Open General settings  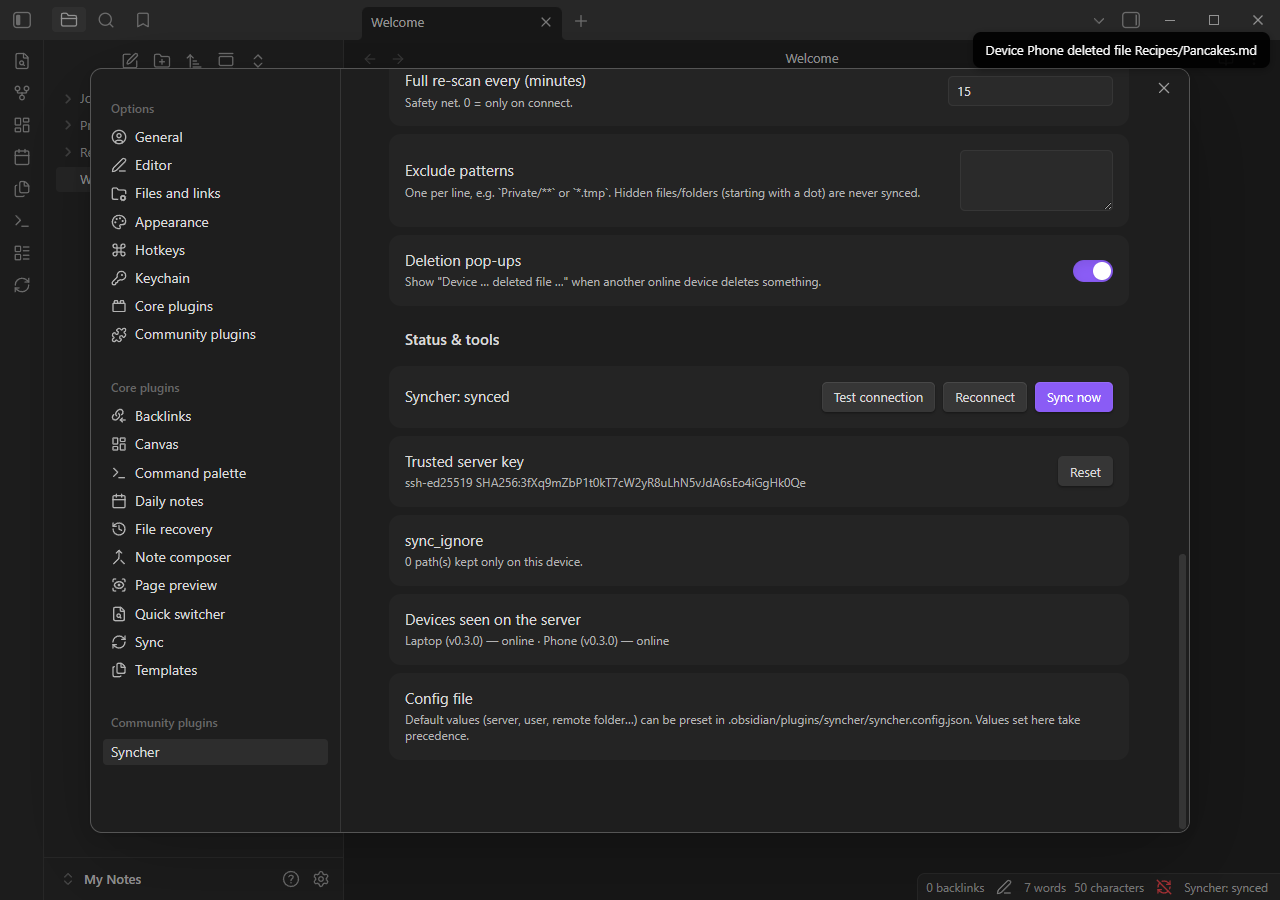coord(215,137)
